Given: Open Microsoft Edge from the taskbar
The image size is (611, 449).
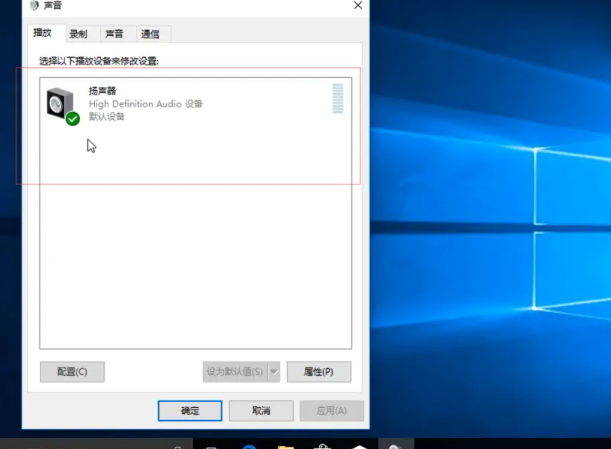Looking at the screenshot, I should coord(249,444).
